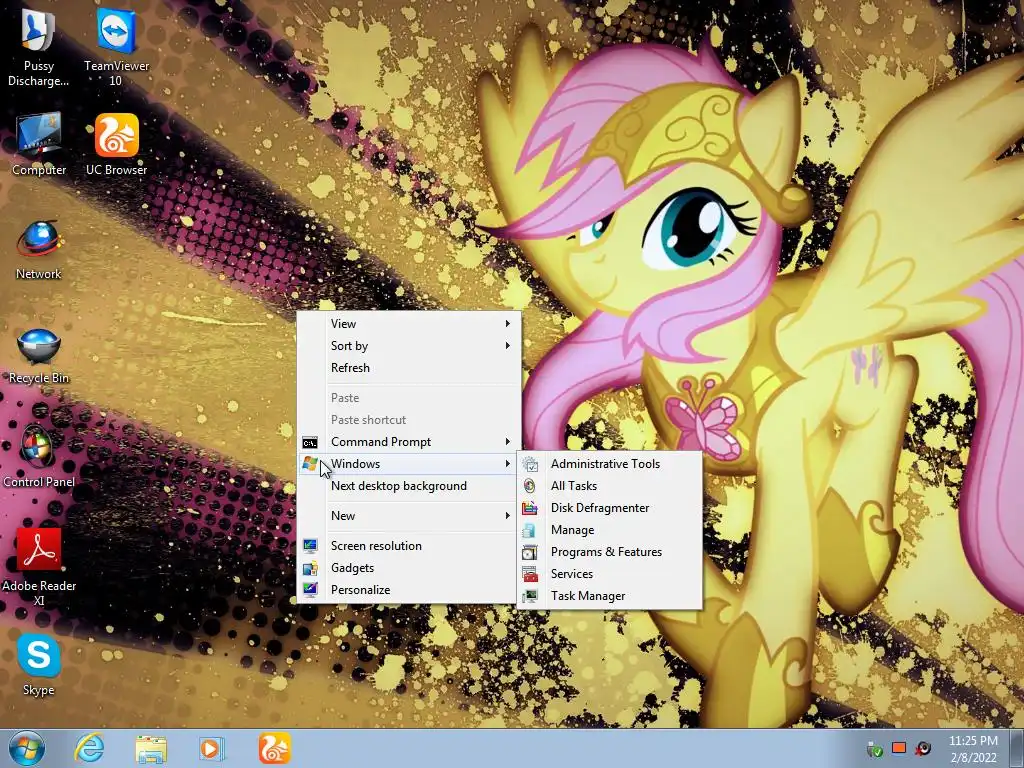Click the Show desktop strip beside the clock
Viewport: 1024px width, 768px height.
click(1016, 748)
